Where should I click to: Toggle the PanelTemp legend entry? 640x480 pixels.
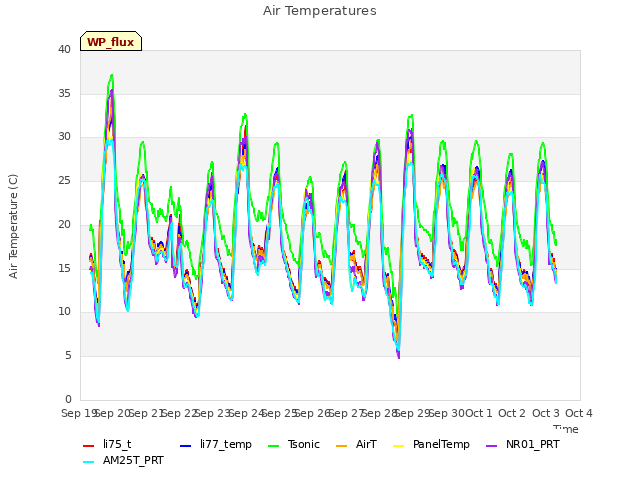tap(431, 444)
